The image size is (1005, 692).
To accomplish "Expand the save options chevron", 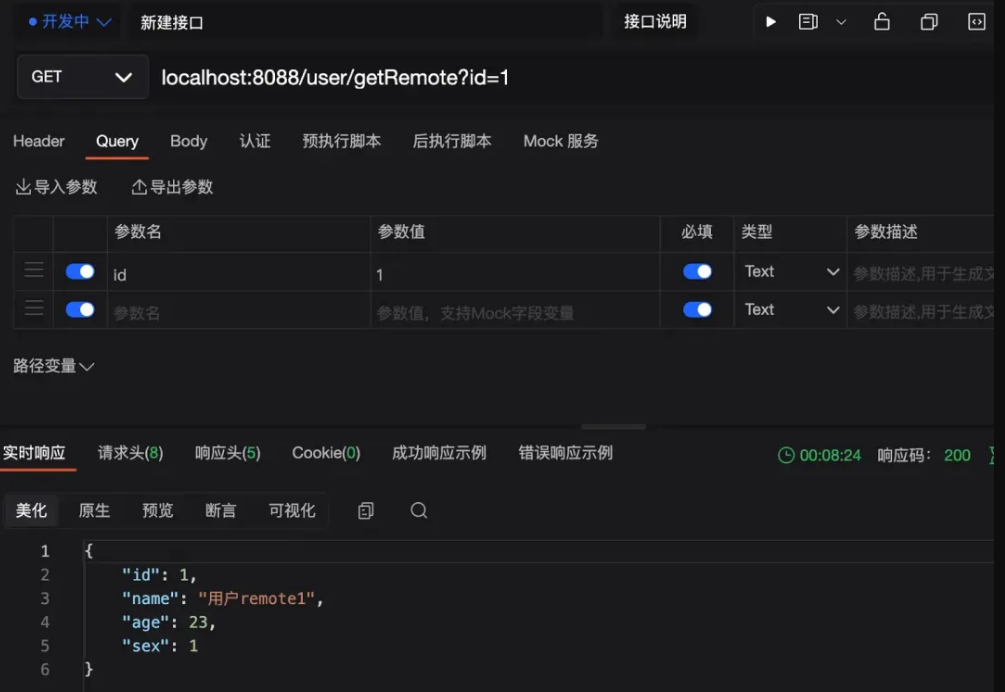I will coord(842,23).
